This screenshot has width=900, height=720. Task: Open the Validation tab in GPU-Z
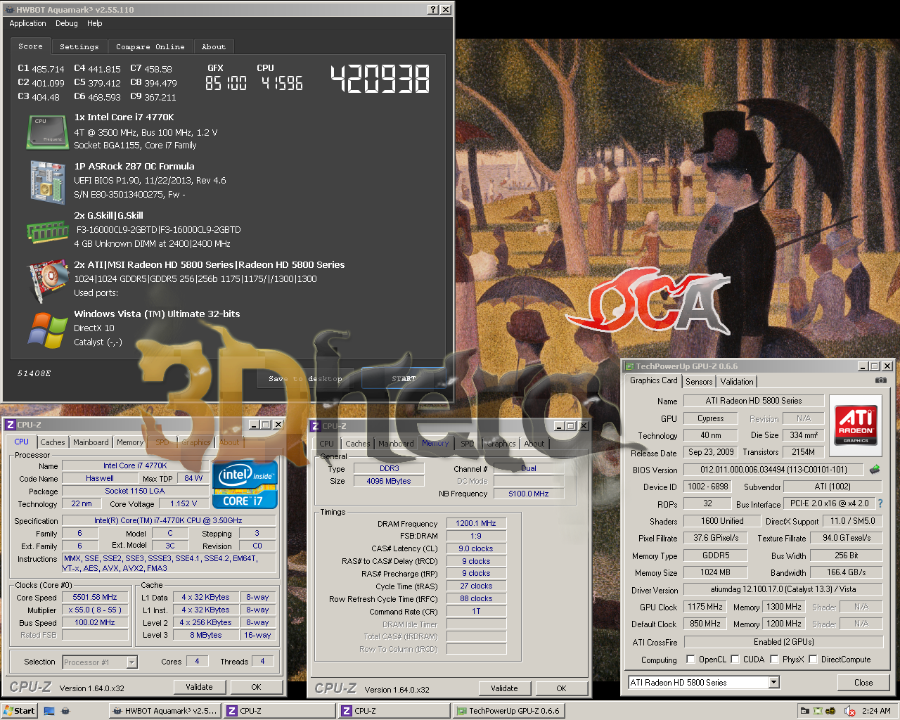[736, 381]
